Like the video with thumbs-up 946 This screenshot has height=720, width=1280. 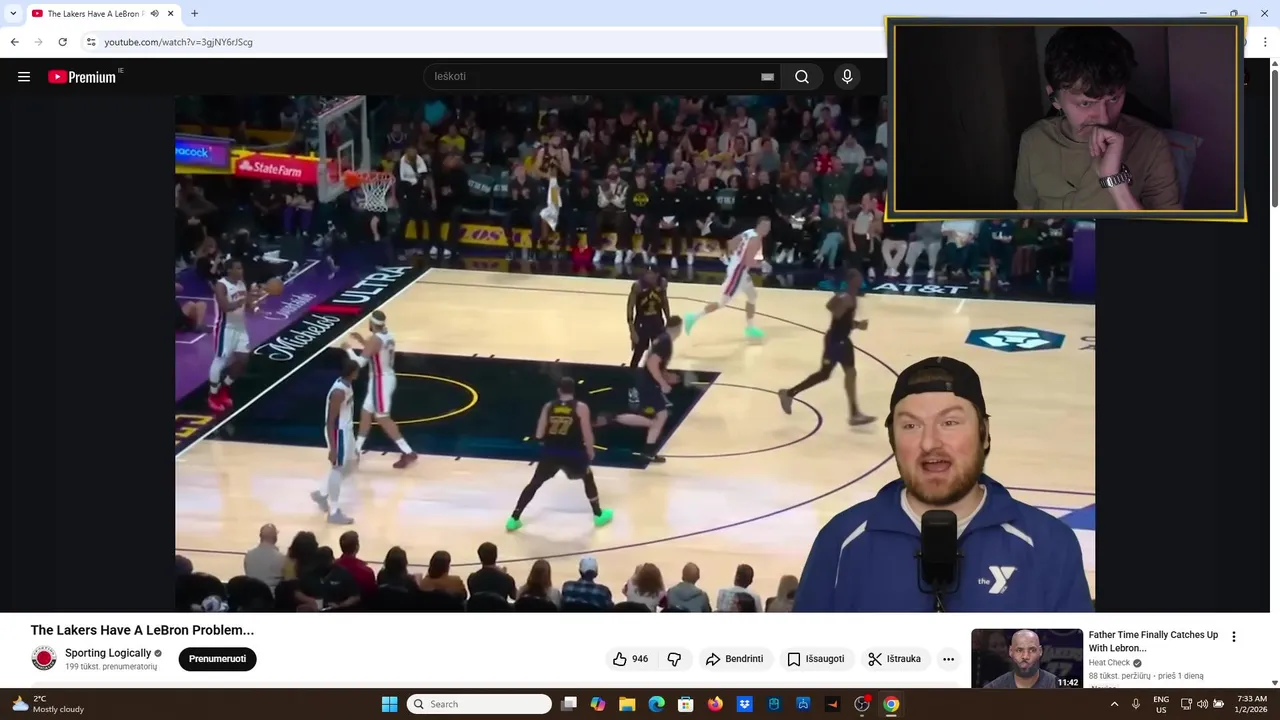point(630,659)
